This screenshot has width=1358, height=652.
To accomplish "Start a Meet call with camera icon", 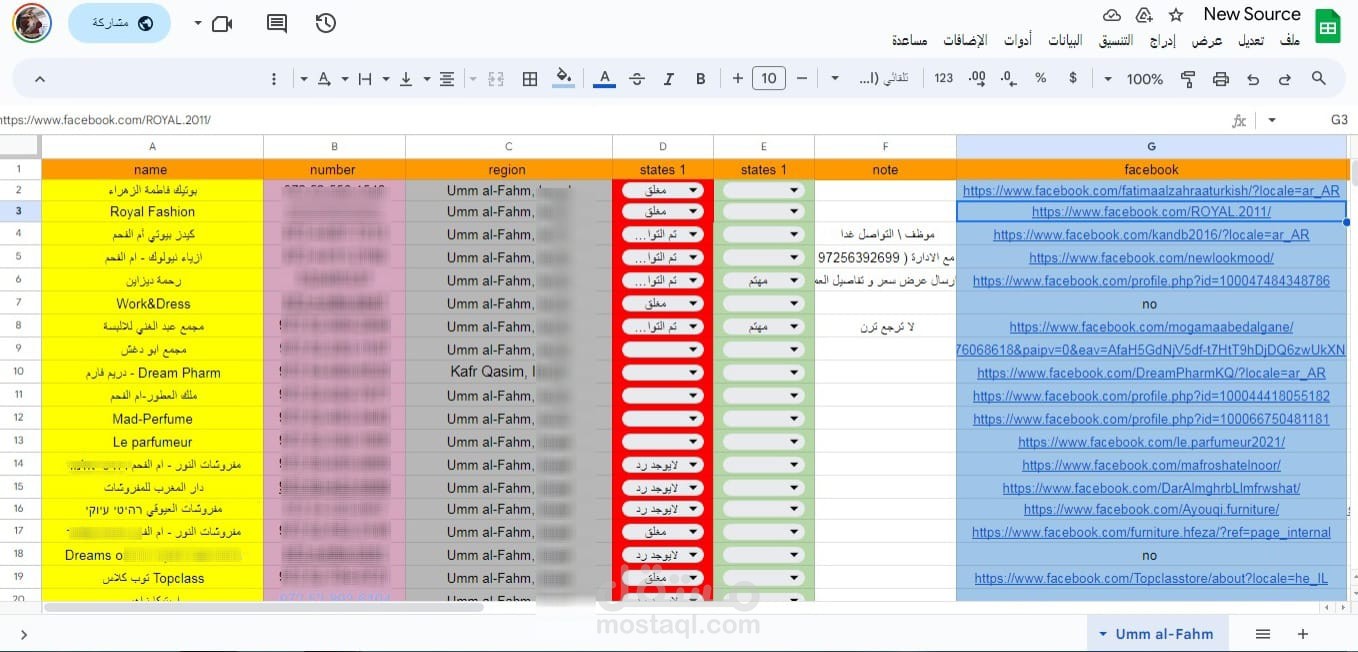I will click(222, 23).
